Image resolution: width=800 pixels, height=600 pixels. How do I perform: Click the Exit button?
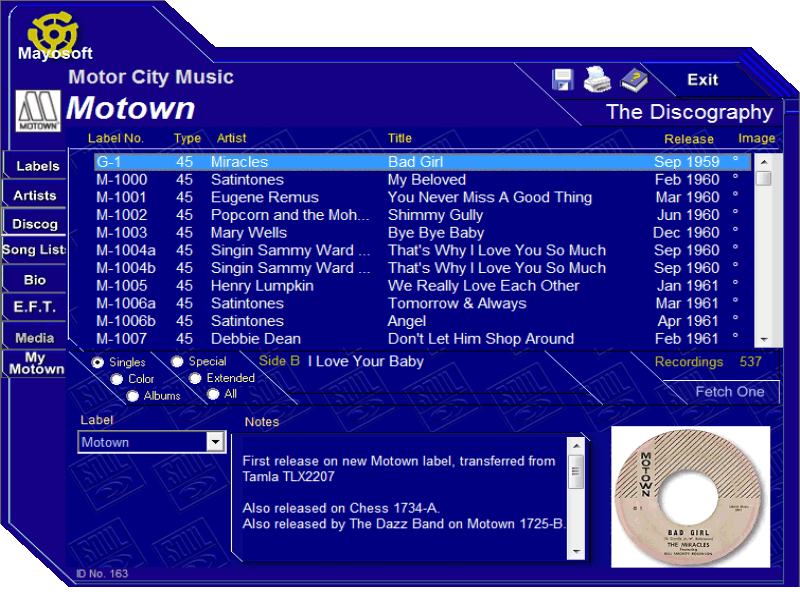click(702, 80)
